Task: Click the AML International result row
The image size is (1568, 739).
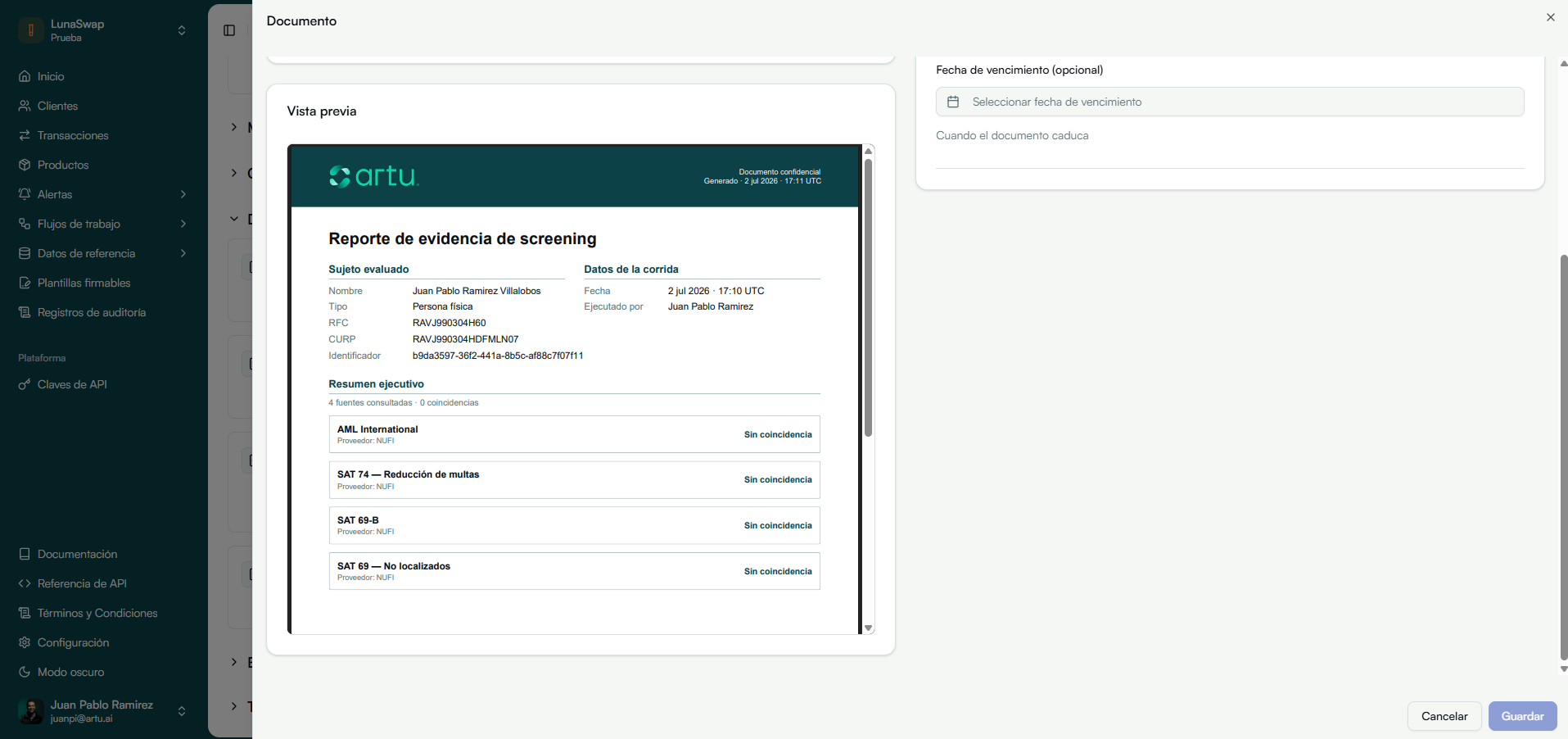Action: tap(574, 434)
